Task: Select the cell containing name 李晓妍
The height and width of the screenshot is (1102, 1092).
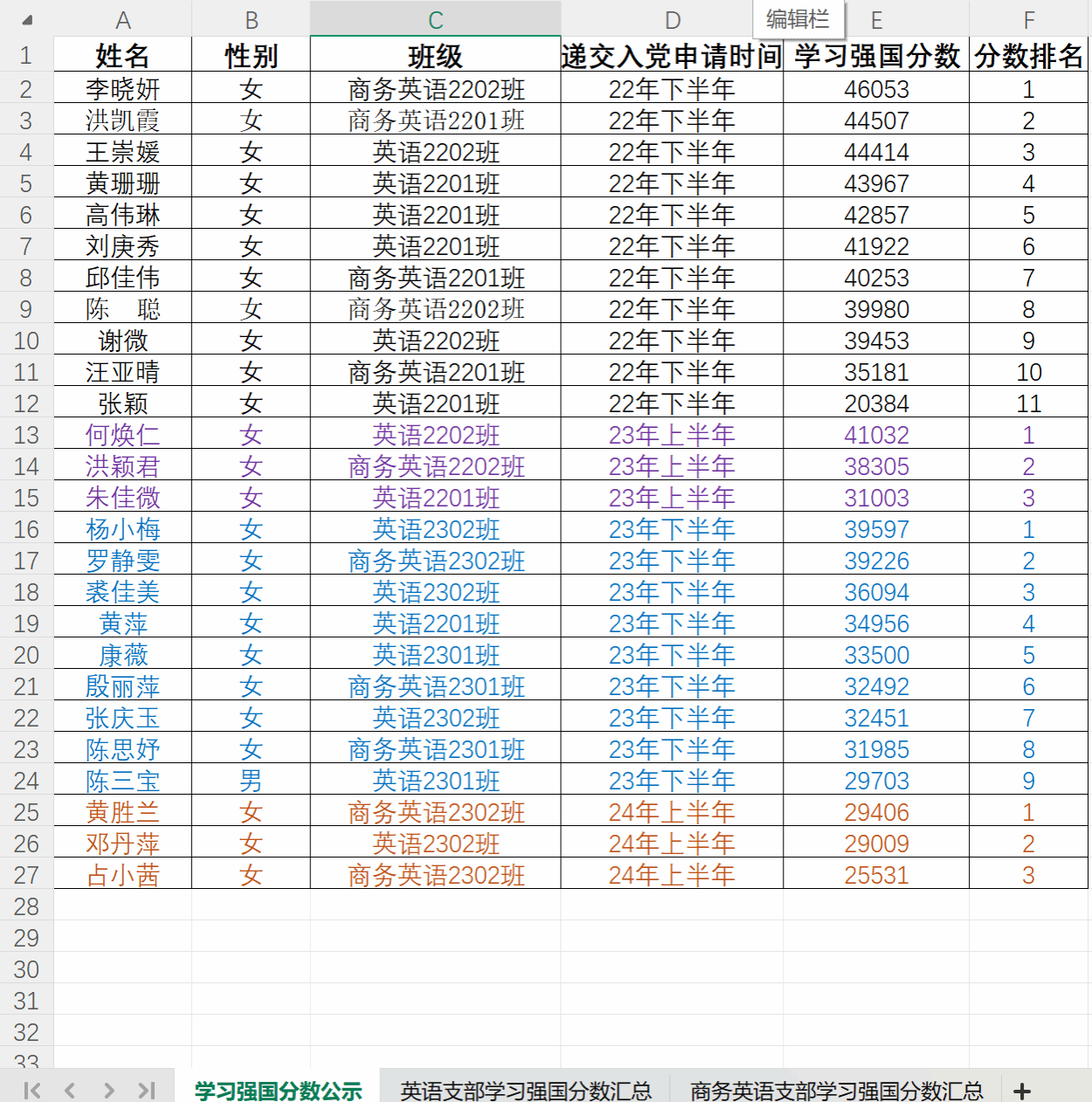Action: click(x=123, y=89)
